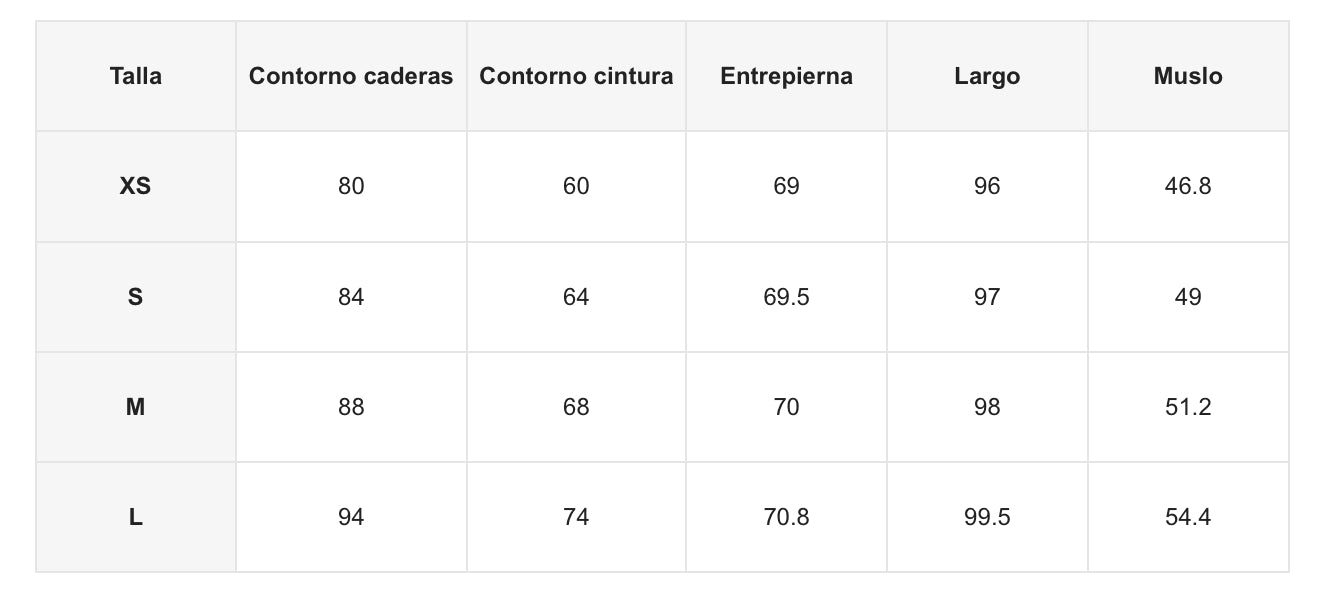Select the S length value 97
The image size is (1333, 596).
pyautogui.click(x=987, y=297)
